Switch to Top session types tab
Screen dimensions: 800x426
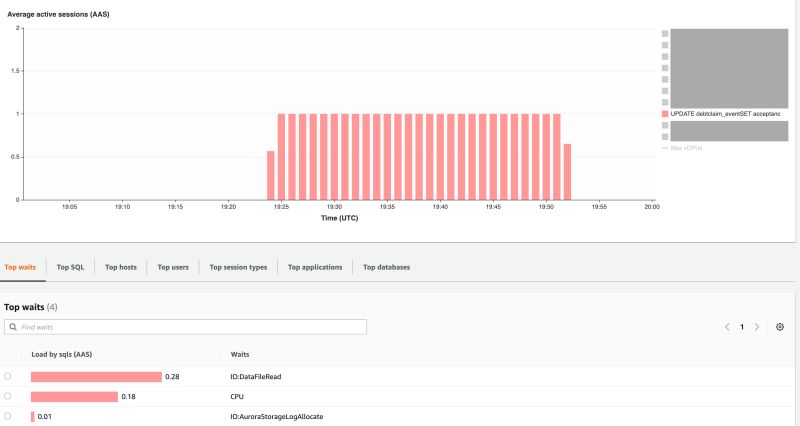pos(238,267)
